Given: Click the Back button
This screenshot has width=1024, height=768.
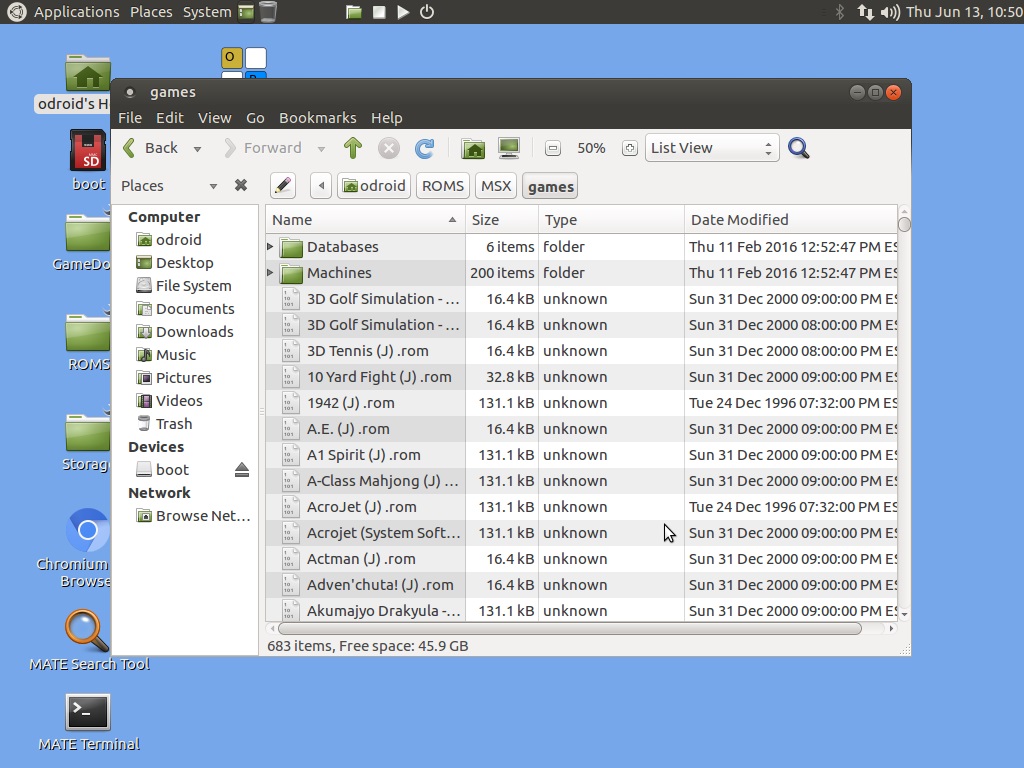Looking at the screenshot, I should 151,148.
